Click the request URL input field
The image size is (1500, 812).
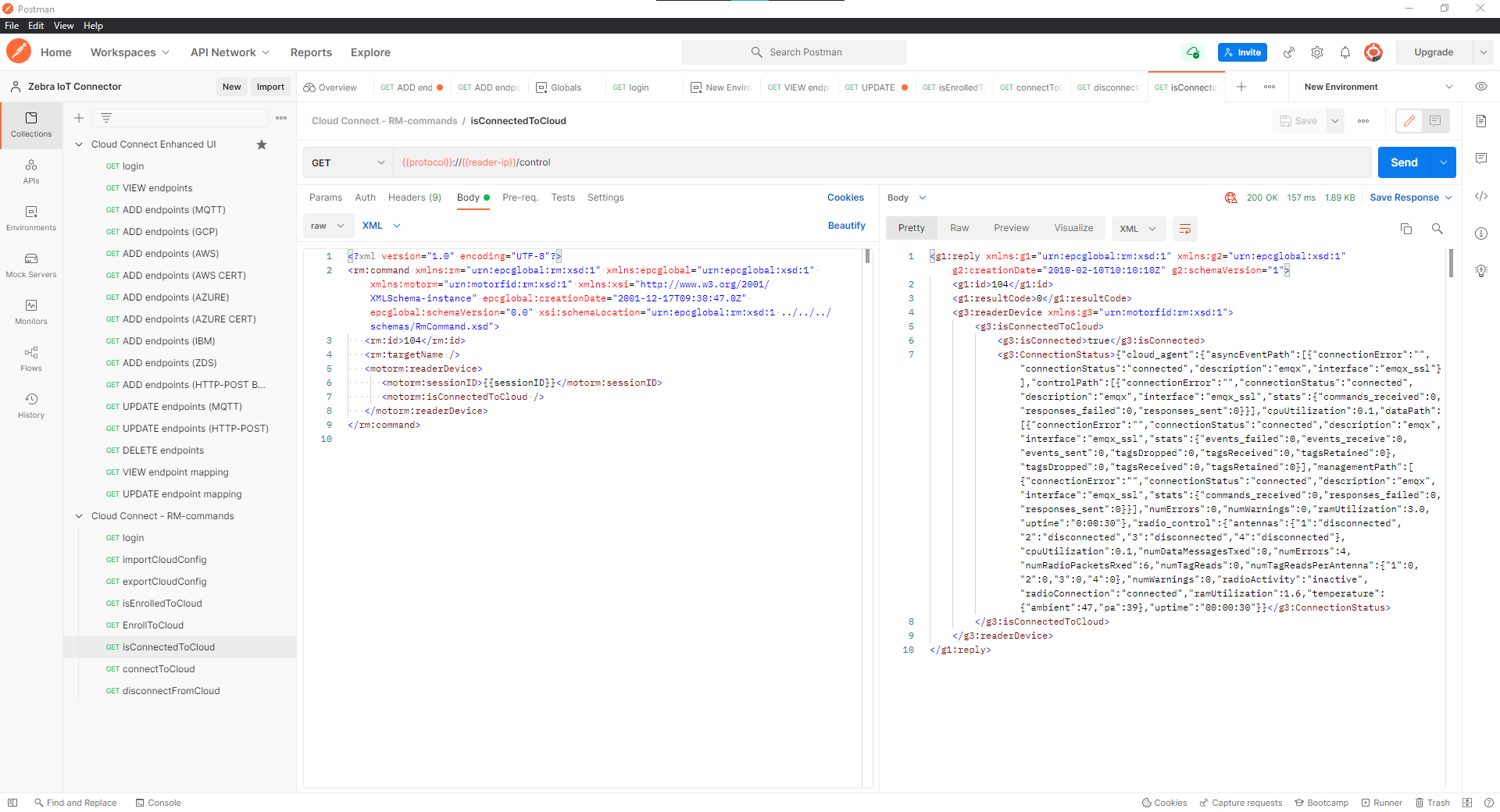tap(882, 162)
